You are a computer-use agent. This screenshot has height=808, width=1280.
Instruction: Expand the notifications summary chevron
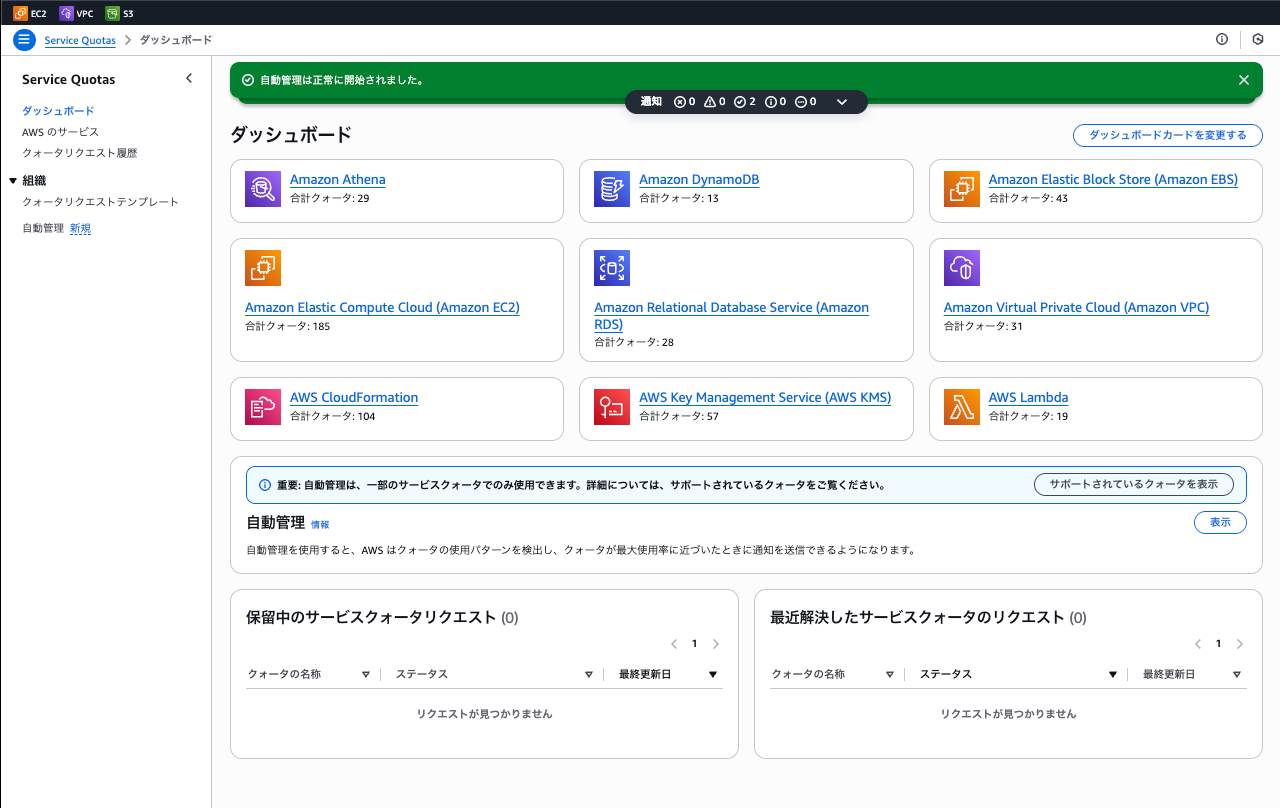(842, 102)
